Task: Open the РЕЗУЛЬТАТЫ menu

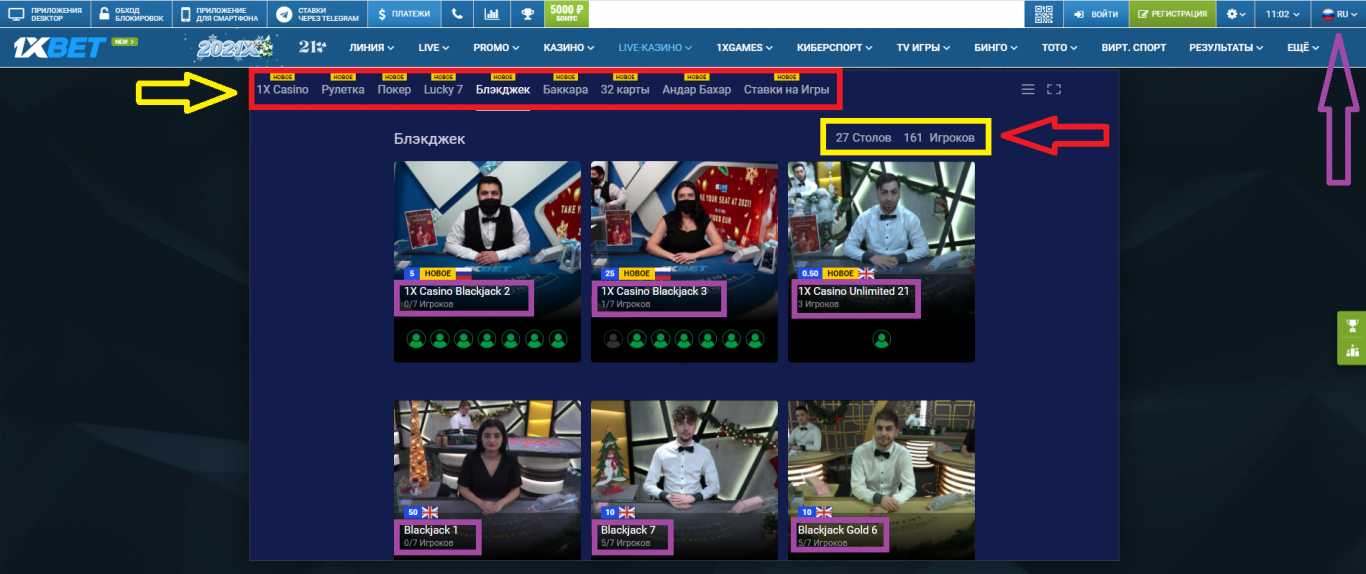Action: [1226, 47]
